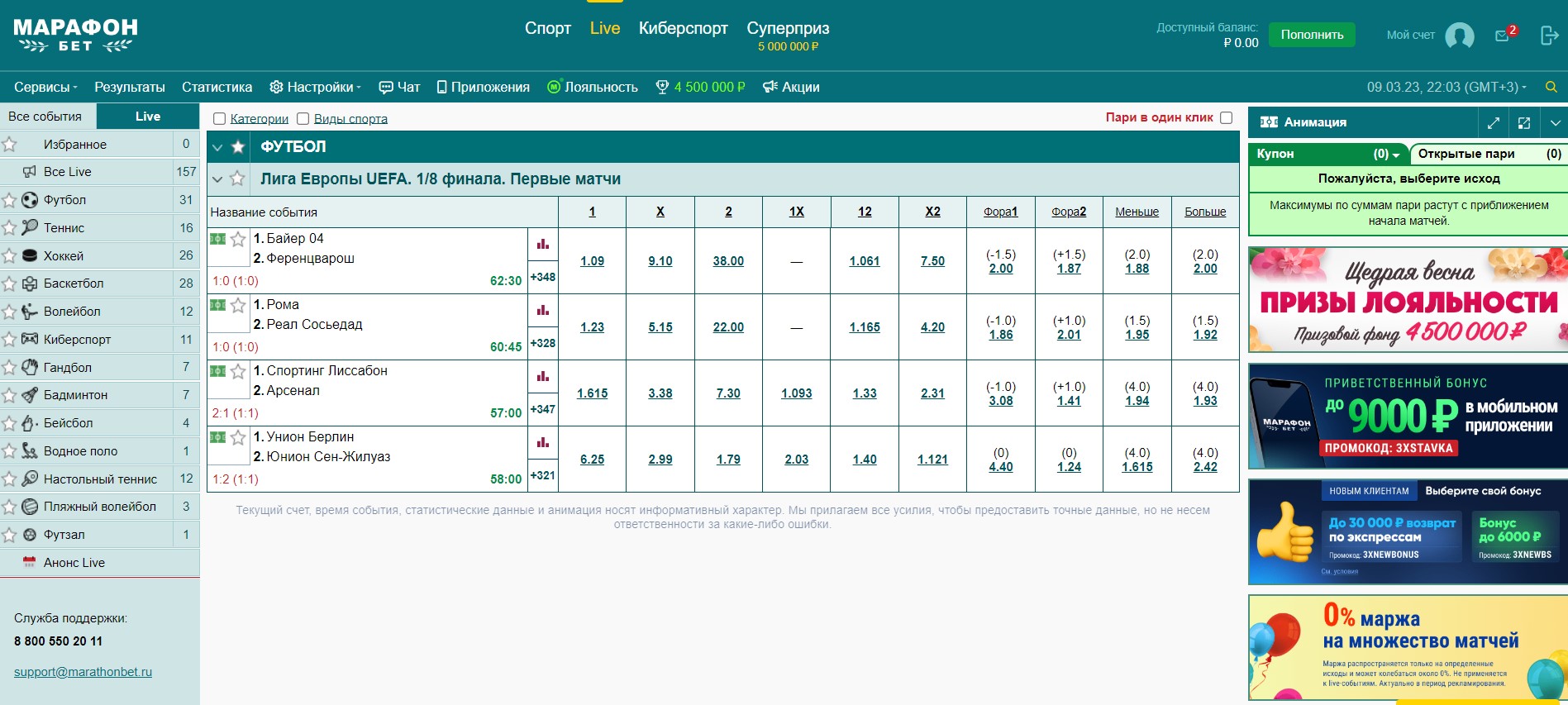Image resolution: width=1568 pixels, height=705 pixels.
Task: Favorite Хоккей in sidebar star
Action: (x=9, y=256)
